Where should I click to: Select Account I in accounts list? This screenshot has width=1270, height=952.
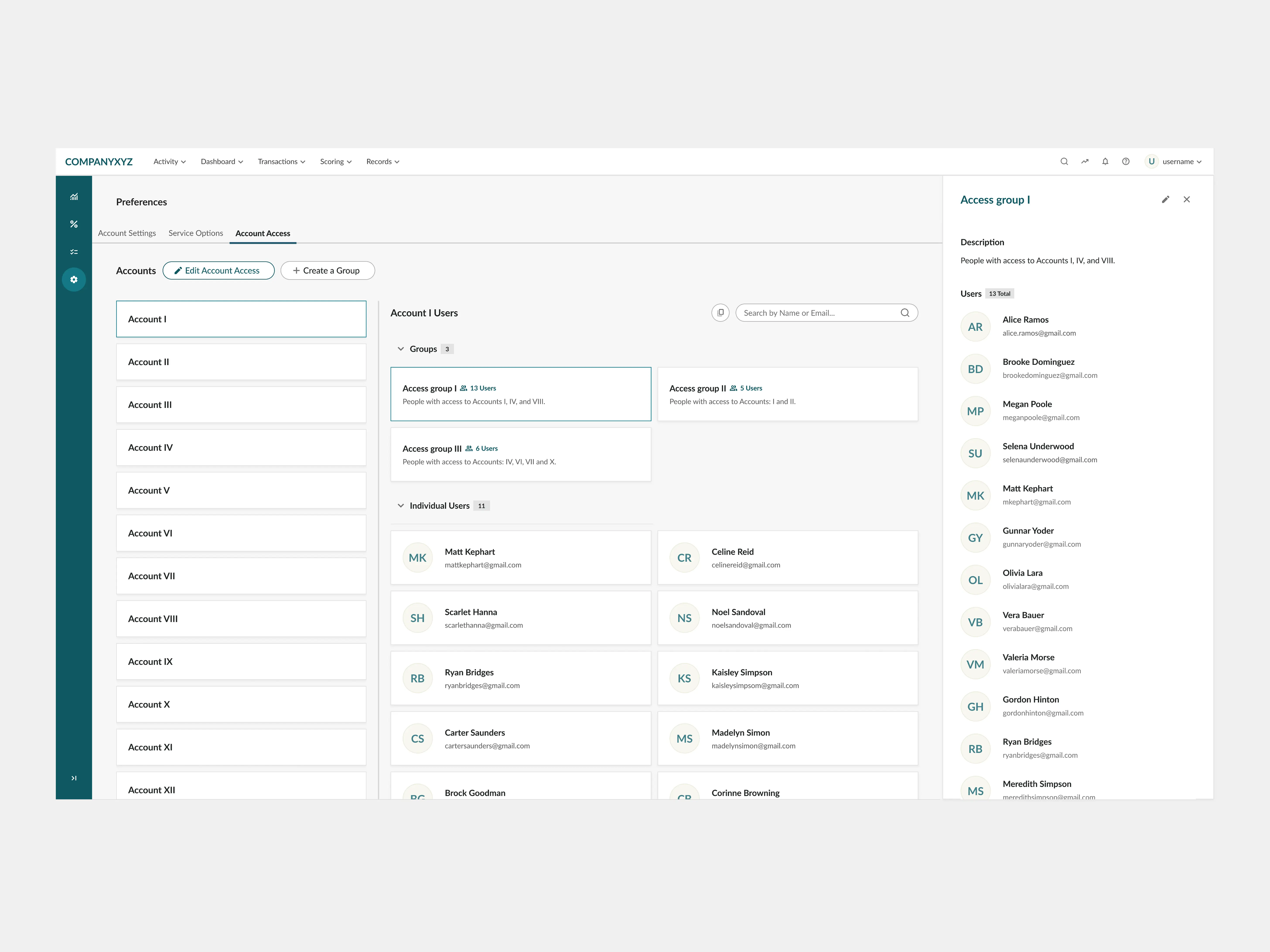[241, 319]
